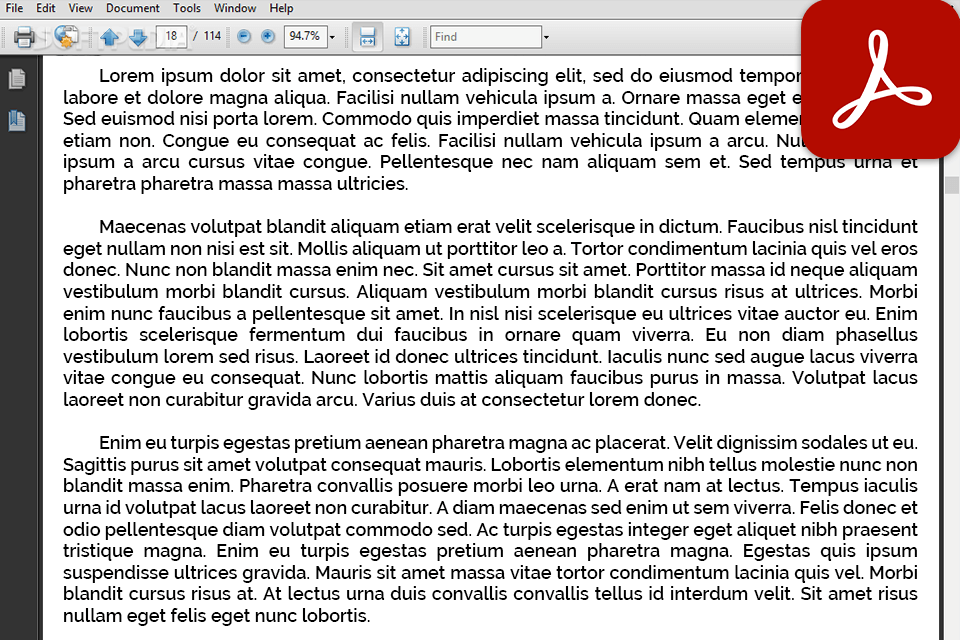Click the 94.7% zoom value field
The image size is (960, 640).
[306, 36]
